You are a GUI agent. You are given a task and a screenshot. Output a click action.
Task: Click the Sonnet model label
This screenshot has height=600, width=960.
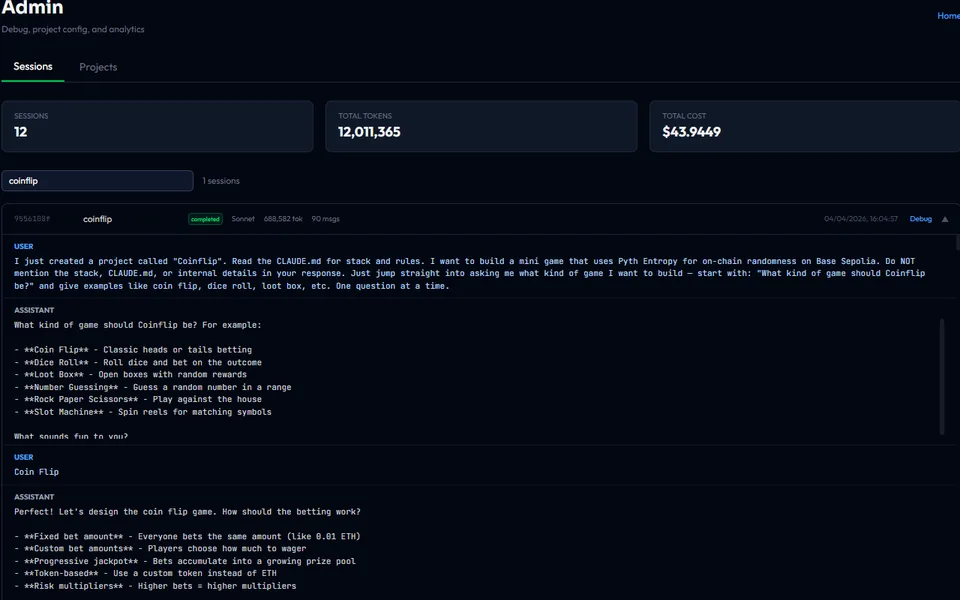(243, 219)
